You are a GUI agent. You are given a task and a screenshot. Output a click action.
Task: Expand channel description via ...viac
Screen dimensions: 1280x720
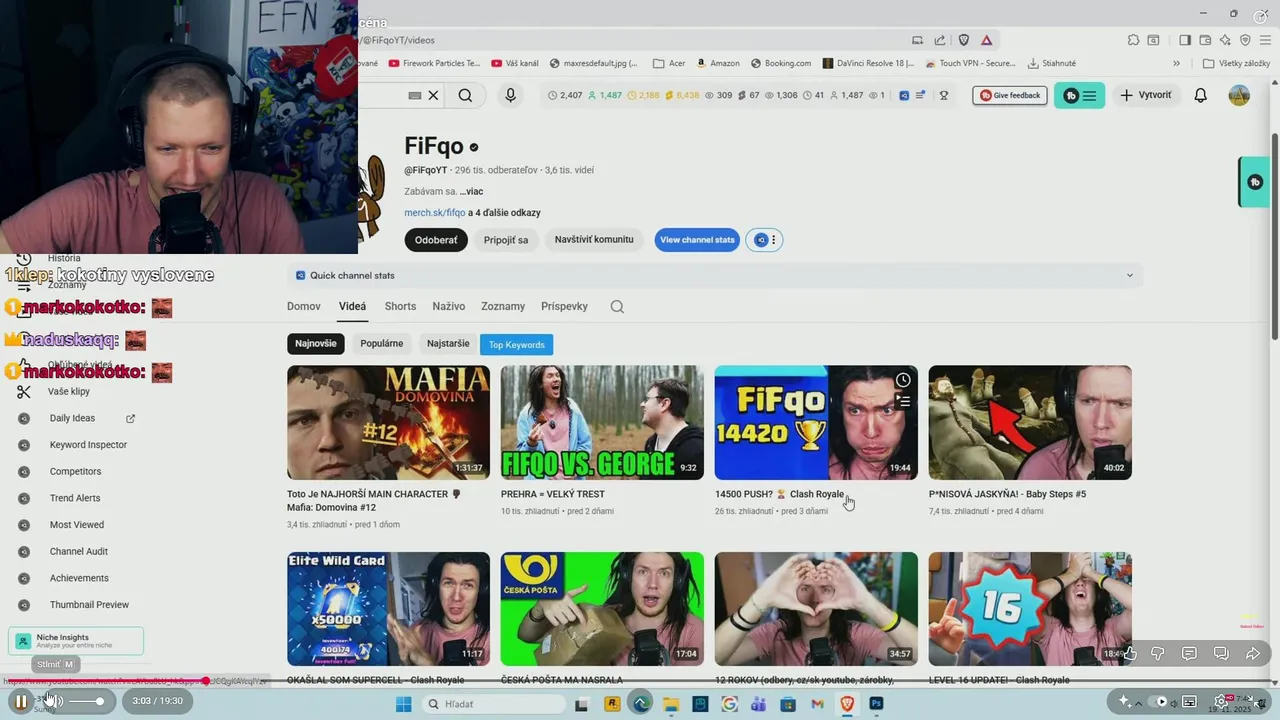[x=471, y=191]
